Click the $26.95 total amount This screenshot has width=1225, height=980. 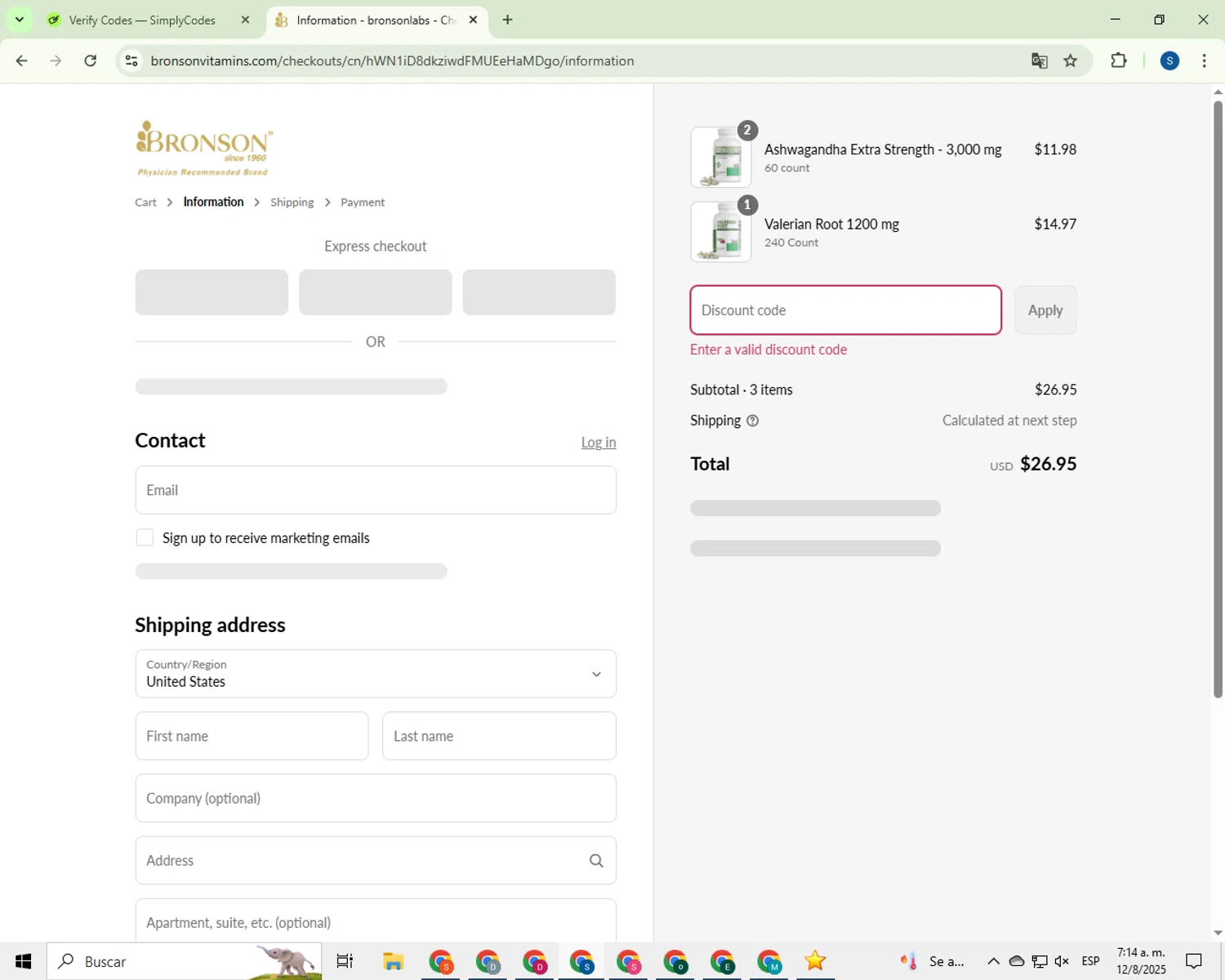1049,464
